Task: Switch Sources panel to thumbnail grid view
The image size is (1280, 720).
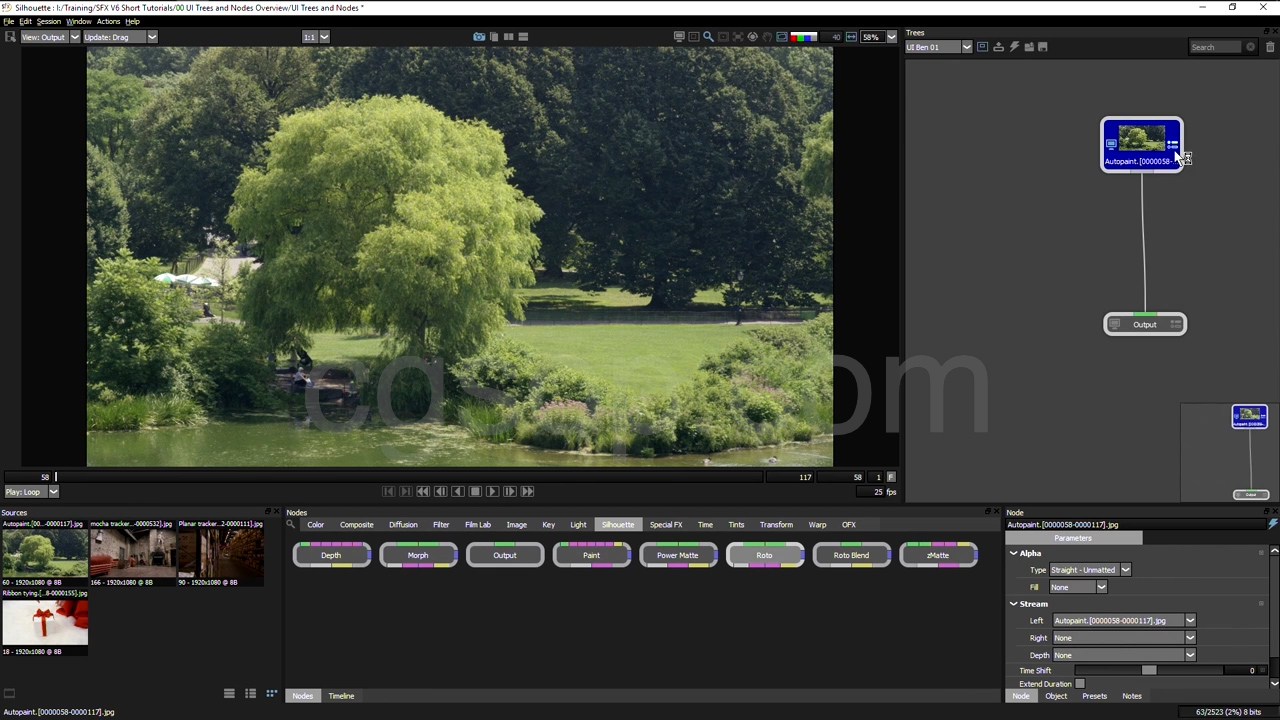Action: (271, 694)
